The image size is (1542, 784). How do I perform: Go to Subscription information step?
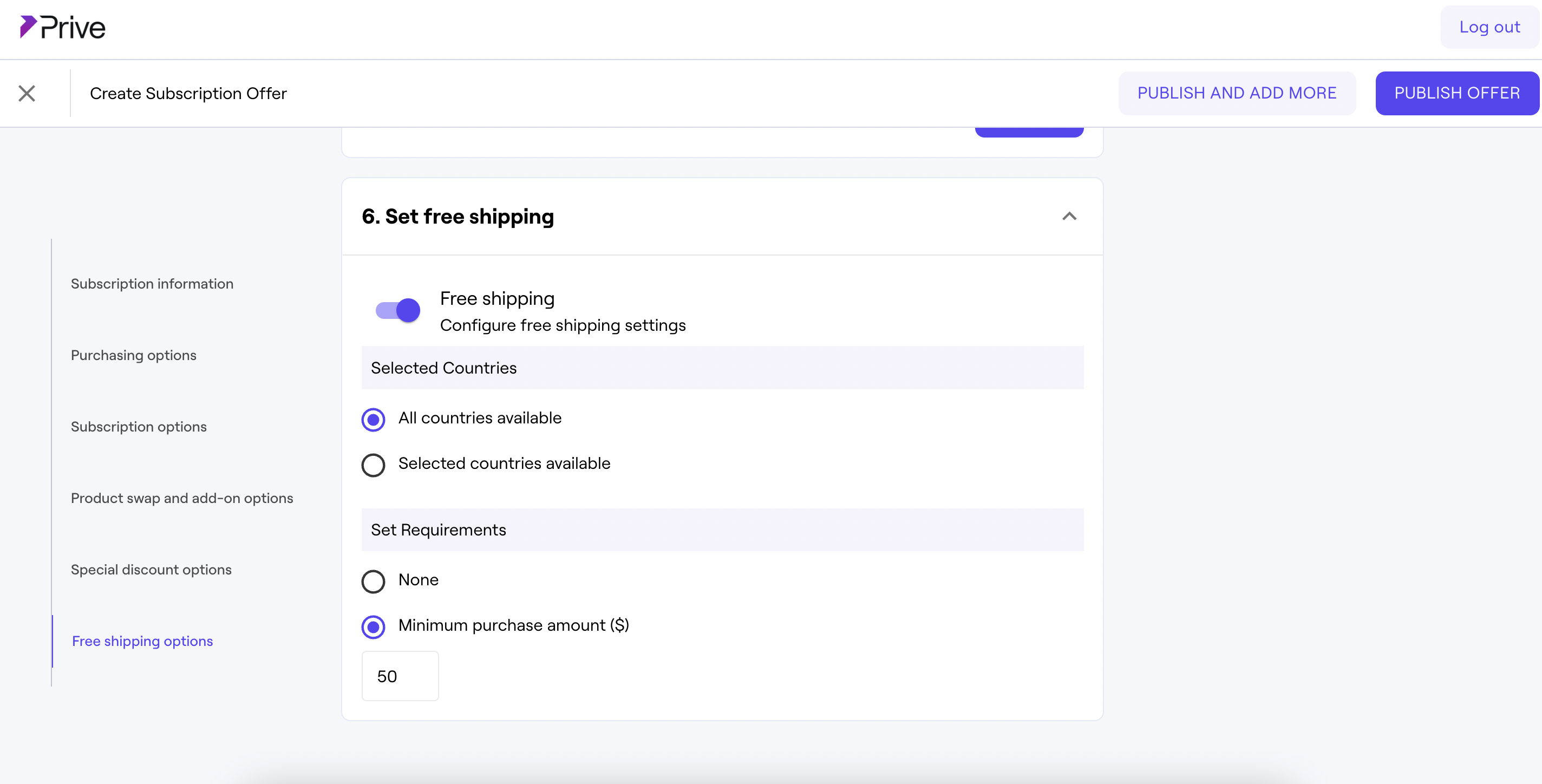click(x=152, y=284)
